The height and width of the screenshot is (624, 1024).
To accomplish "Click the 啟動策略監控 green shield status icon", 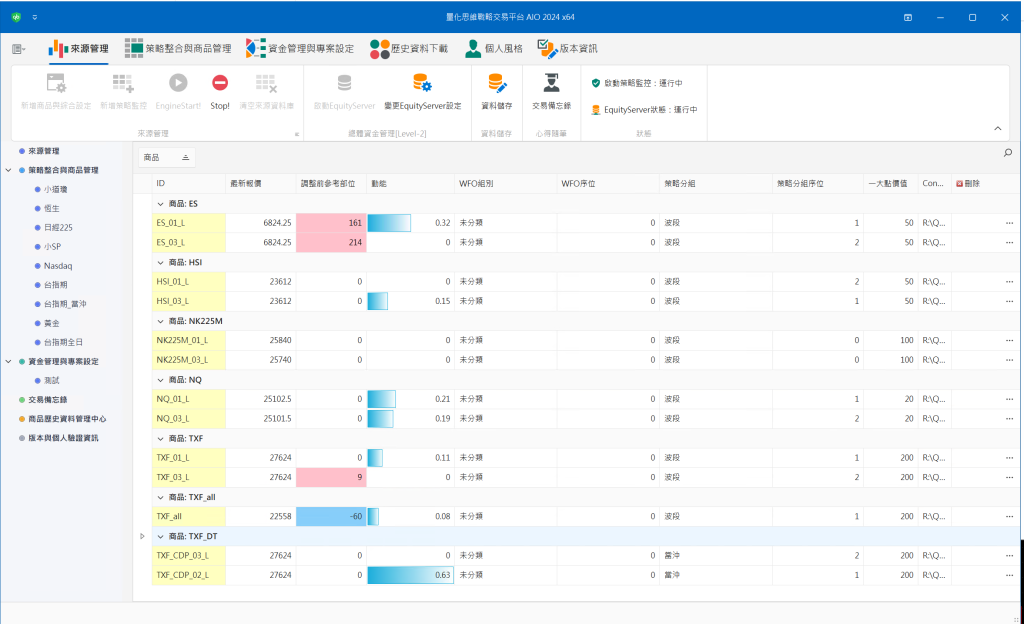I will [x=596, y=83].
